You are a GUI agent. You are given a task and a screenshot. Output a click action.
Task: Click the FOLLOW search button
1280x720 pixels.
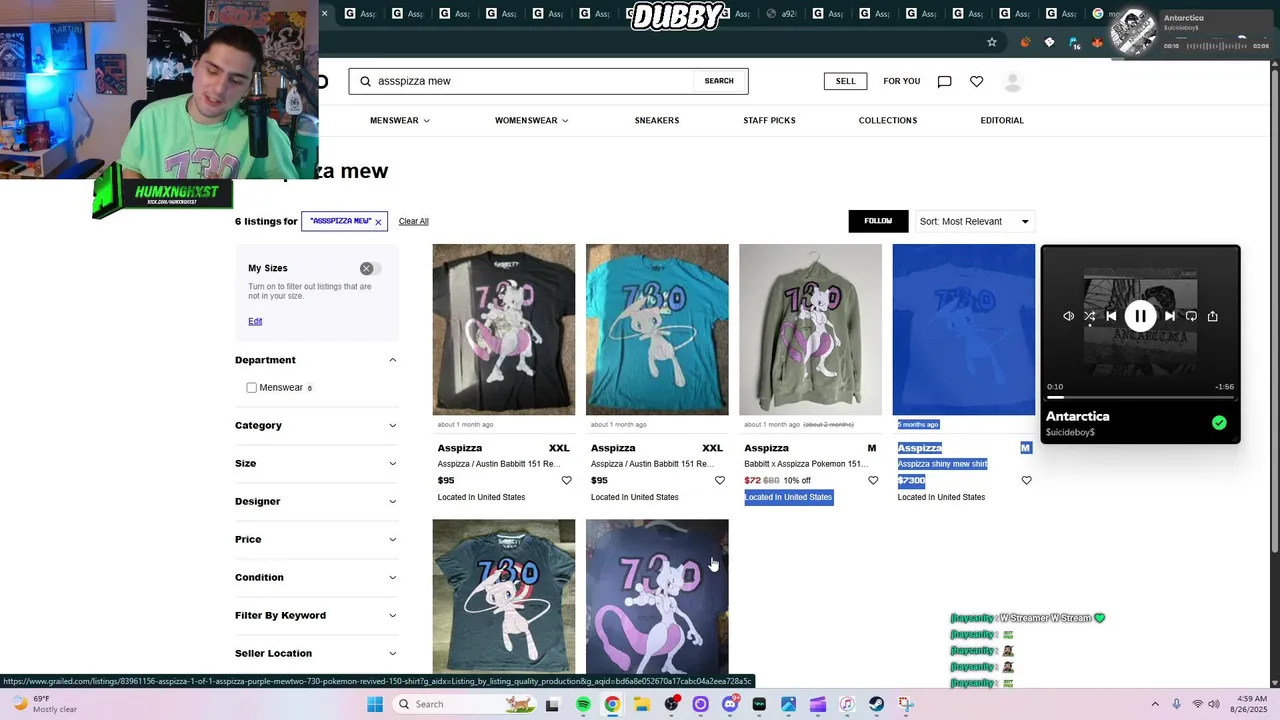click(x=878, y=221)
